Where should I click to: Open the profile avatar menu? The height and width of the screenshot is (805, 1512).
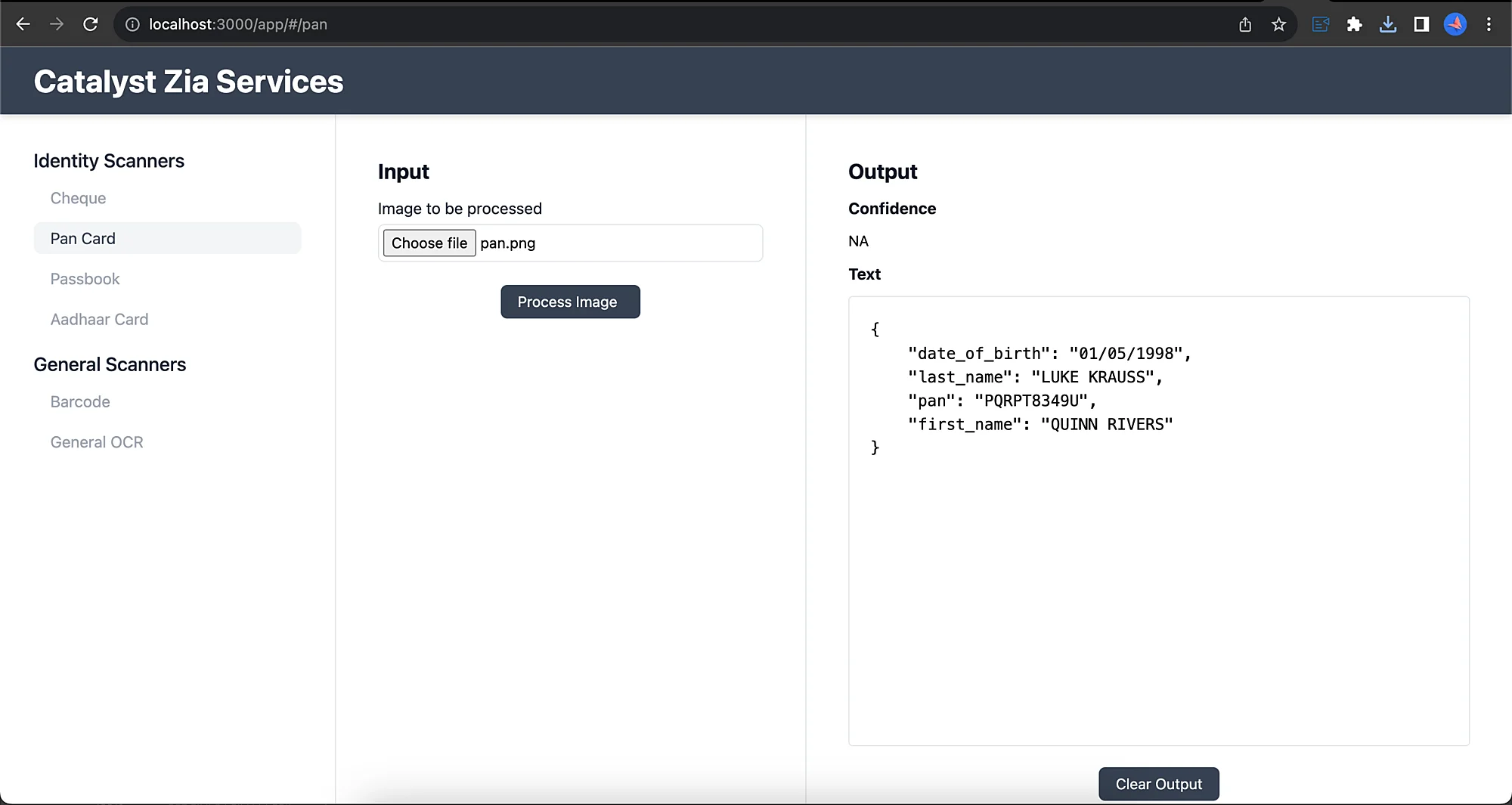click(1455, 24)
